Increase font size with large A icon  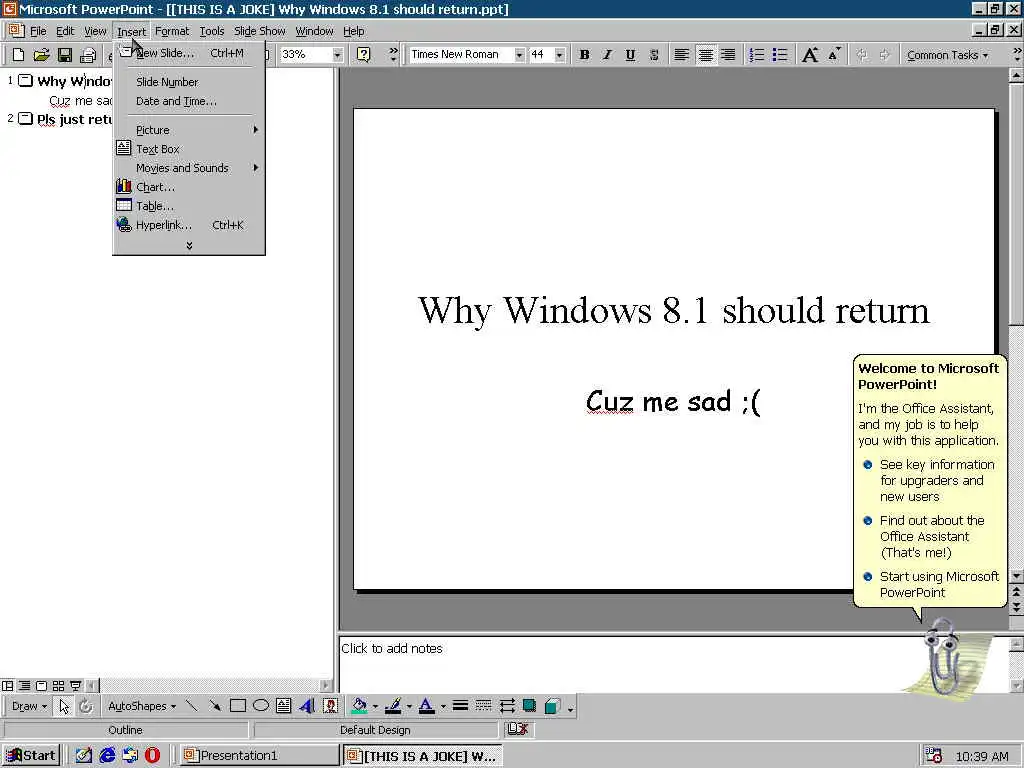tap(810, 55)
